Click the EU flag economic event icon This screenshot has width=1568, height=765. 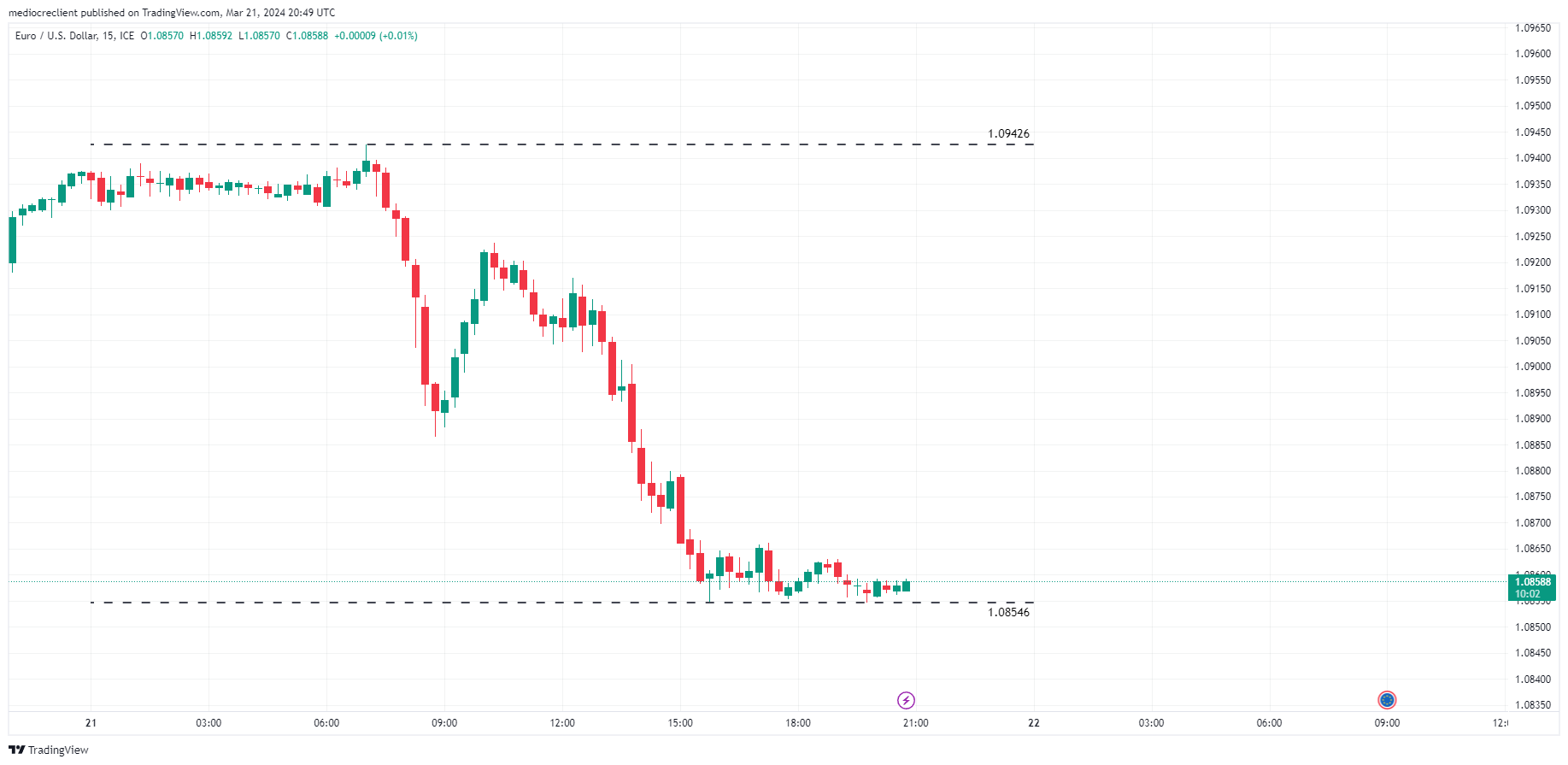pos(1387,700)
